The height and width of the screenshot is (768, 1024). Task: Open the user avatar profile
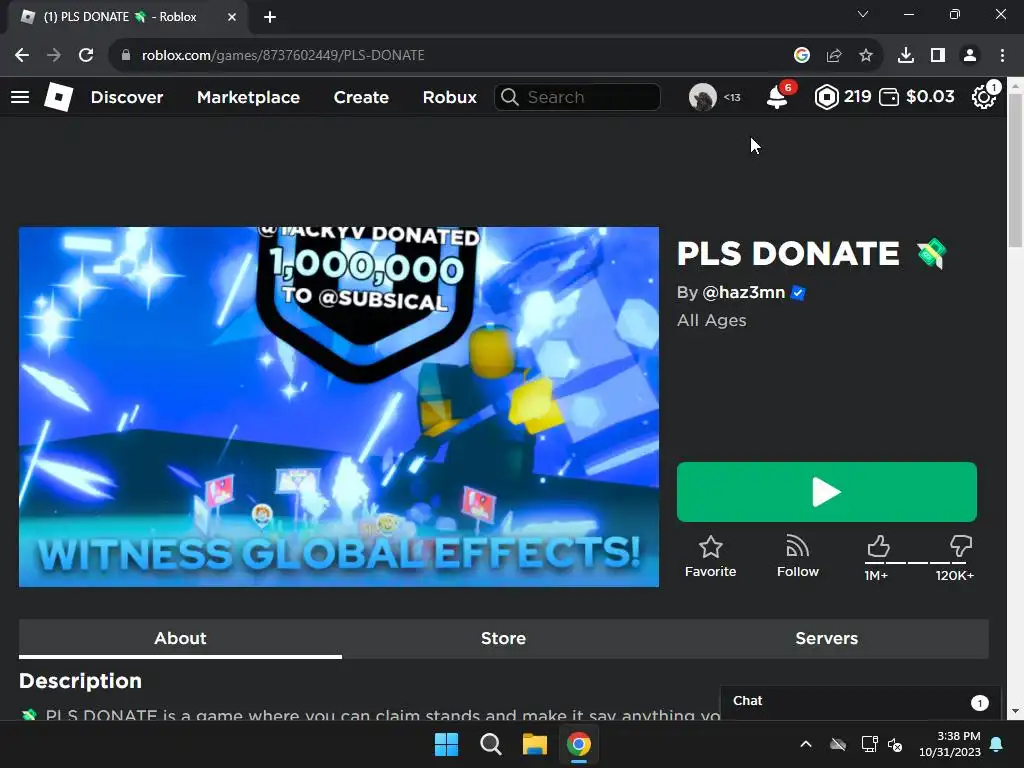pyautogui.click(x=703, y=97)
